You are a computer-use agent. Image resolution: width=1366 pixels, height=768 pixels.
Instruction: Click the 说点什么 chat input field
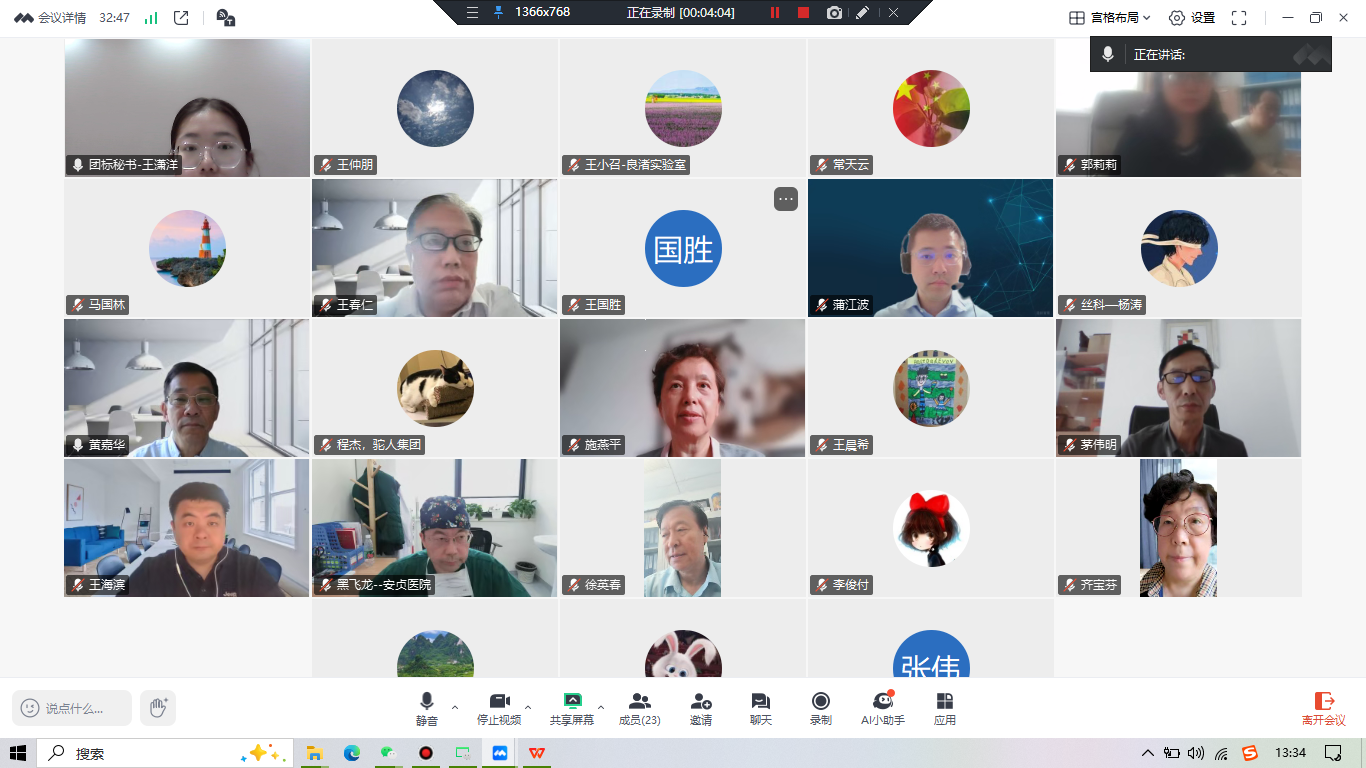pyautogui.click(x=72, y=708)
